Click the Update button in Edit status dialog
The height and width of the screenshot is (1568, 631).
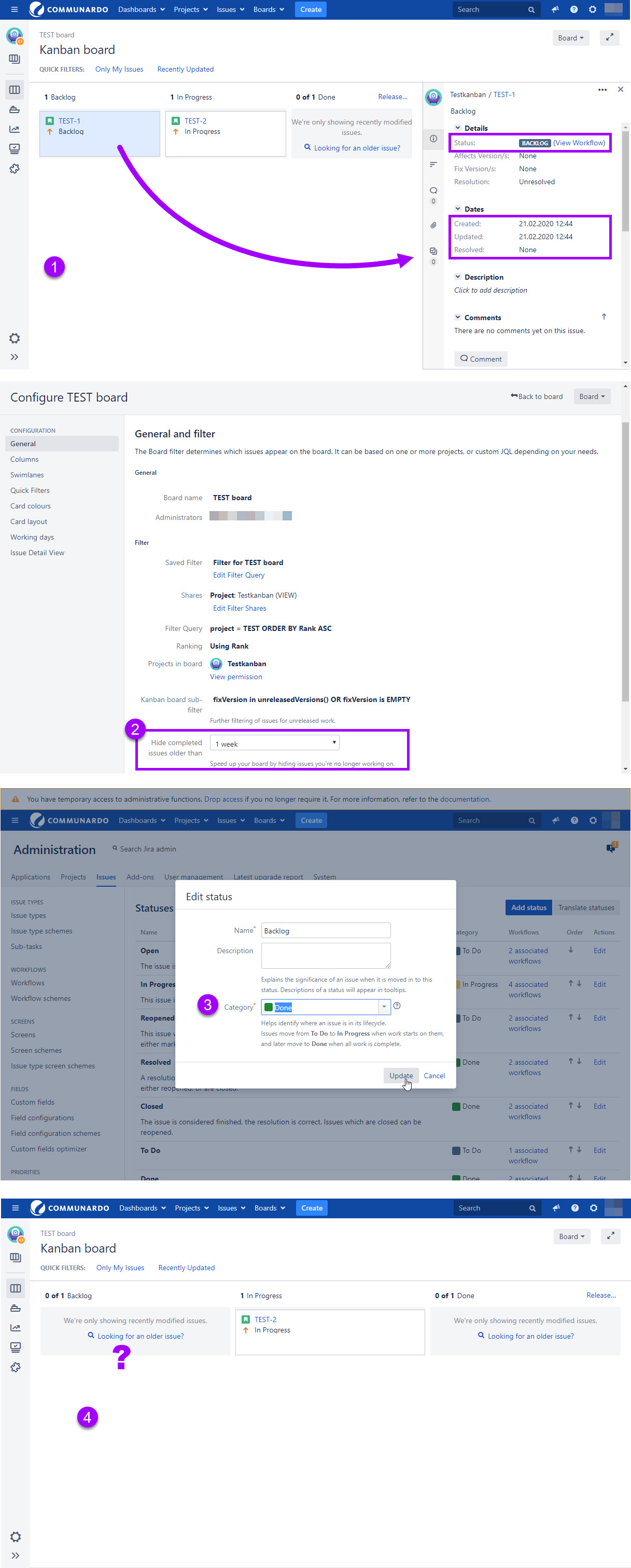401,1076
